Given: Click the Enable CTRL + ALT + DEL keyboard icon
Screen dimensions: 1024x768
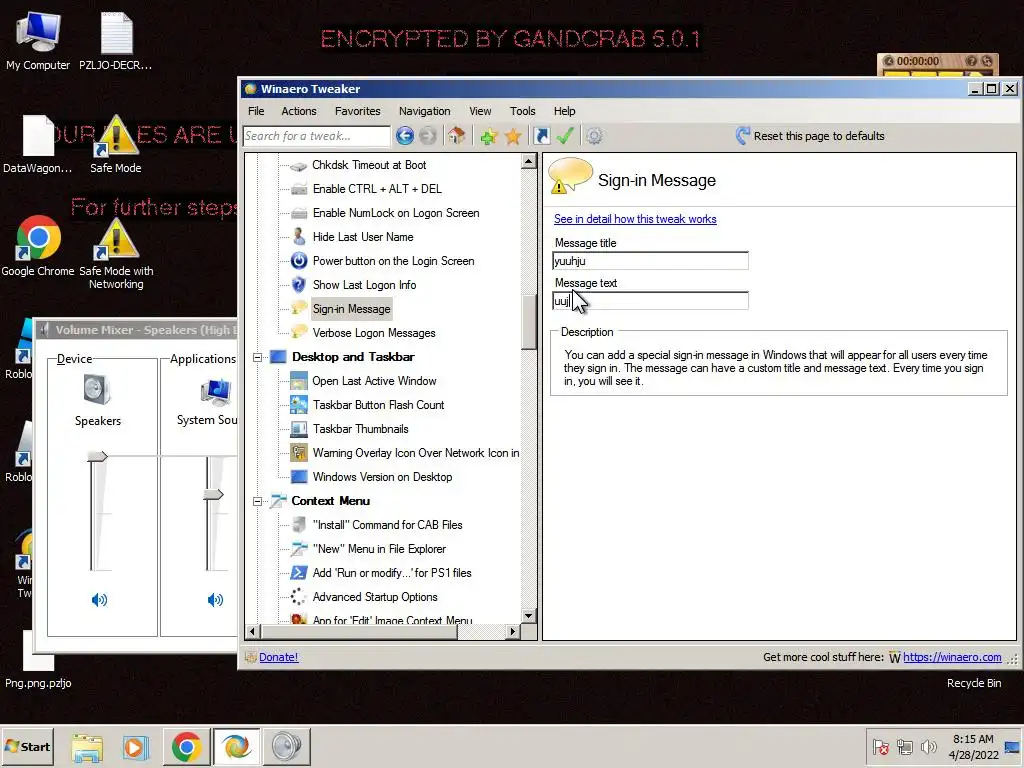Looking at the screenshot, I should [298, 189].
